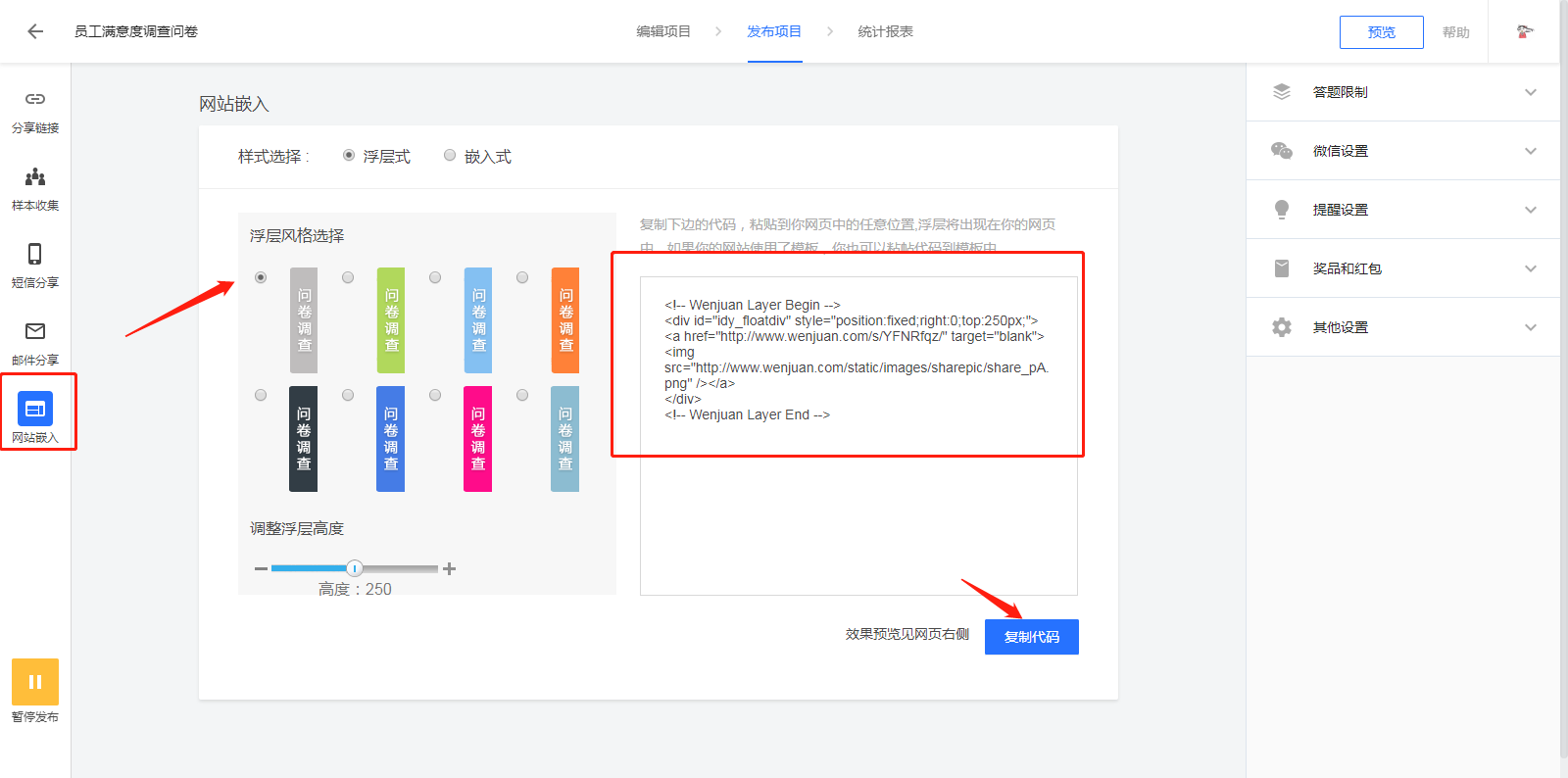Screen dimensions: 1568x778
Task: Expand the 答题限制 settings panel
Action: pos(1402,92)
